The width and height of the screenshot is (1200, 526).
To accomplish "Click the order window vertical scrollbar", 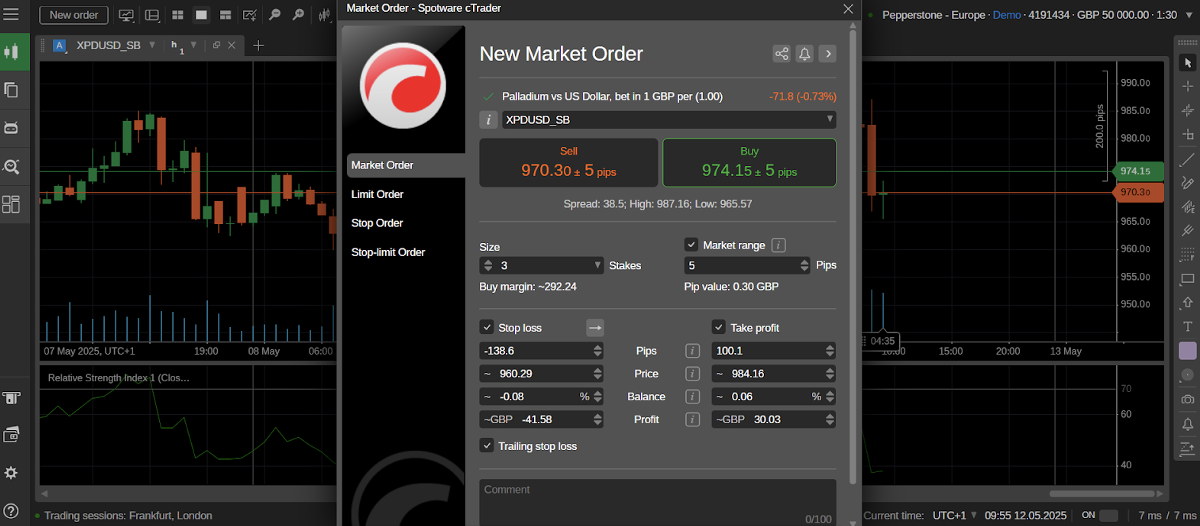I will 852,255.
